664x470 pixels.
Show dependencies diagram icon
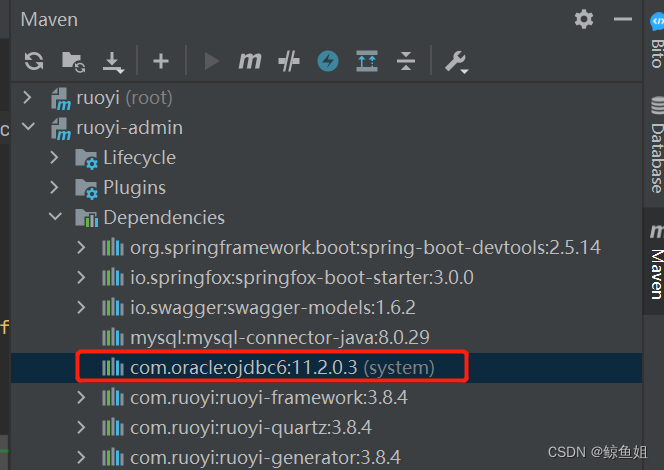(x=367, y=61)
